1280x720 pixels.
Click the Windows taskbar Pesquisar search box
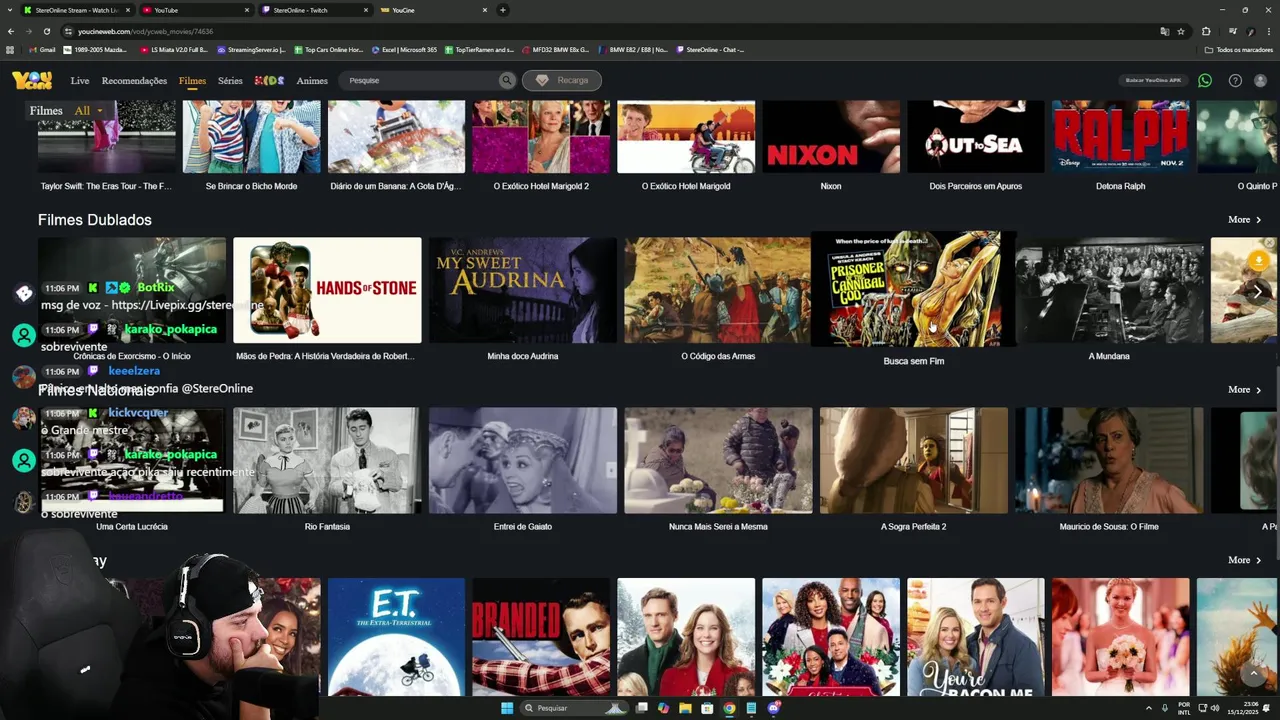tap(576, 708)
